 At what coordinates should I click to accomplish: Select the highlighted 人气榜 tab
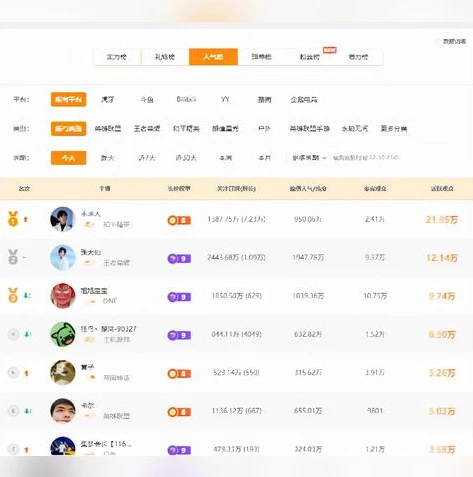point(213,57)
